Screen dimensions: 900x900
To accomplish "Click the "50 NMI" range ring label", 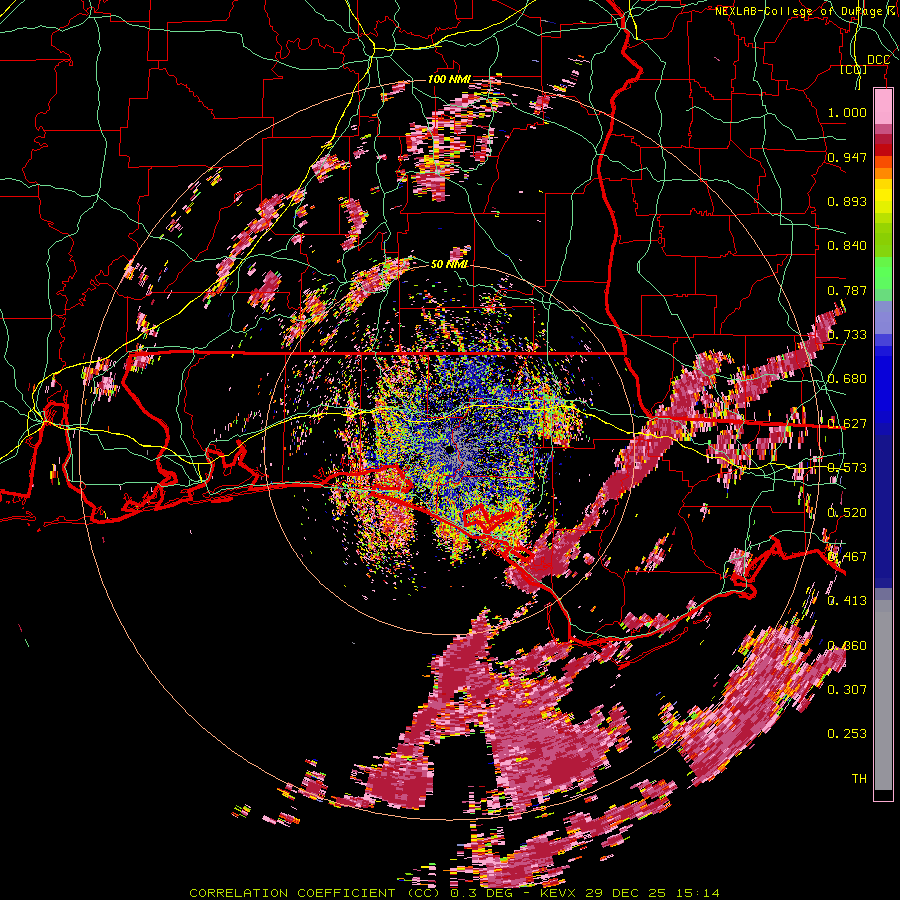I will [x=449, y=264].
